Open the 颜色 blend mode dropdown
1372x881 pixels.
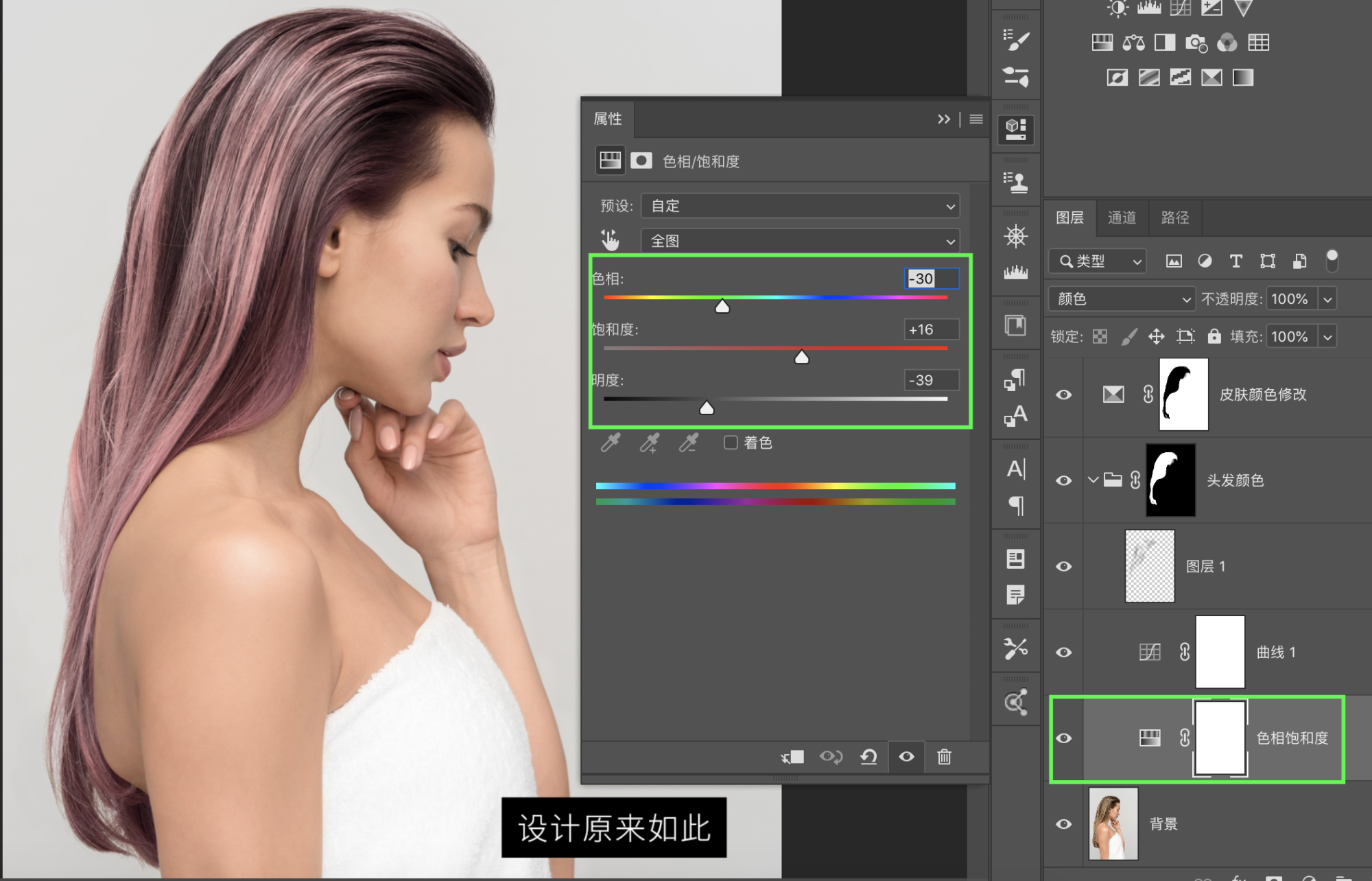click(x=1122, y=299)
